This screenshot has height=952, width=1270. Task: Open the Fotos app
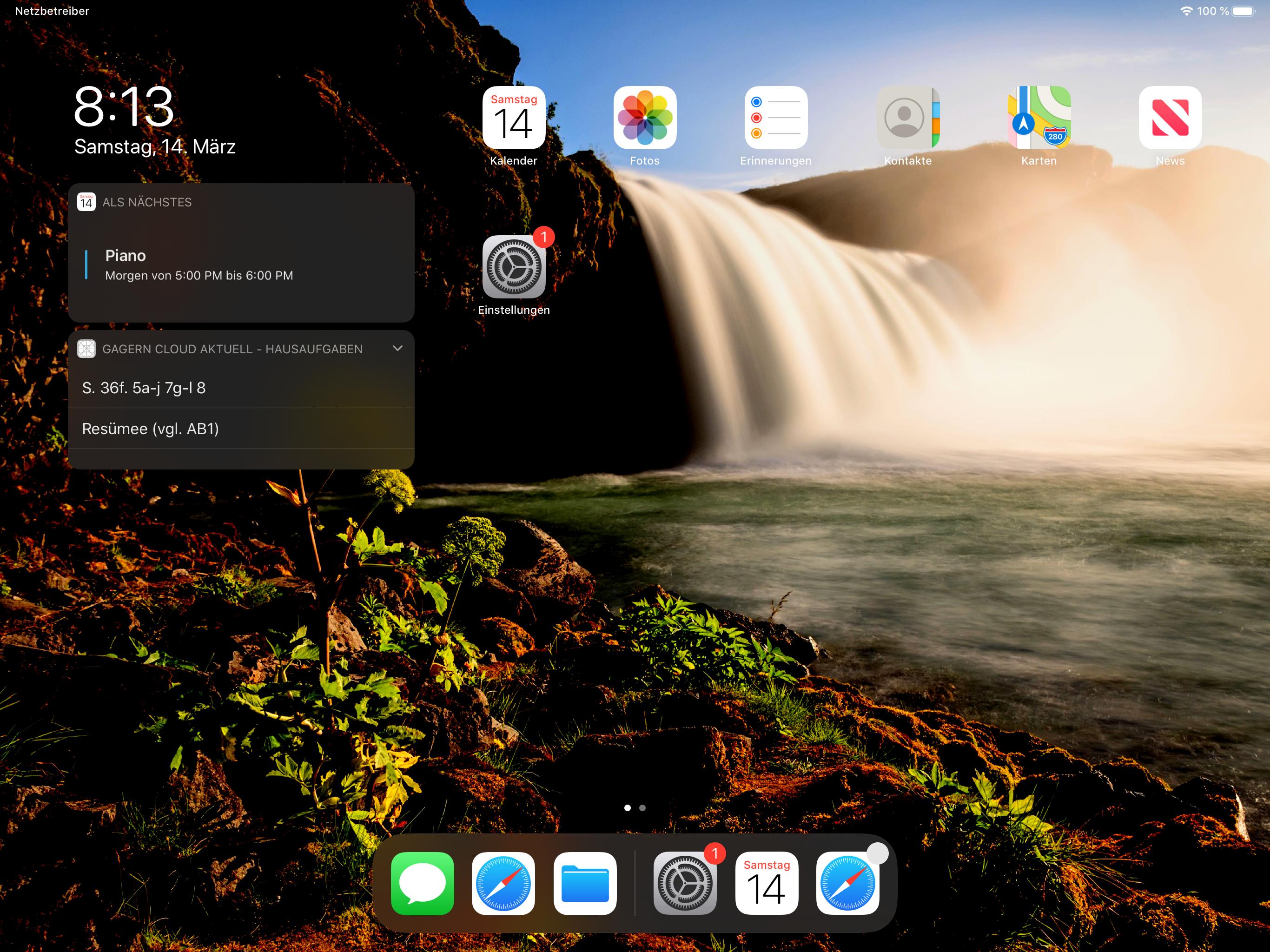click(x=645, y=118)
